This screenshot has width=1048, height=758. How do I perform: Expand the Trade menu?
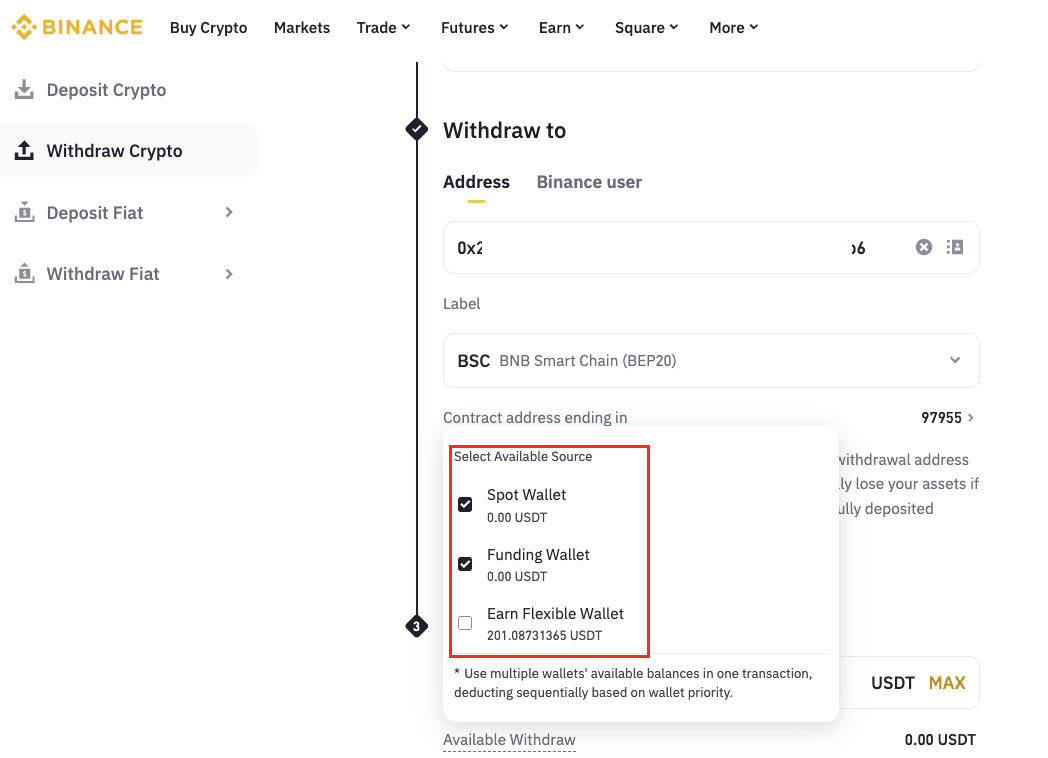tap(383, 28)
